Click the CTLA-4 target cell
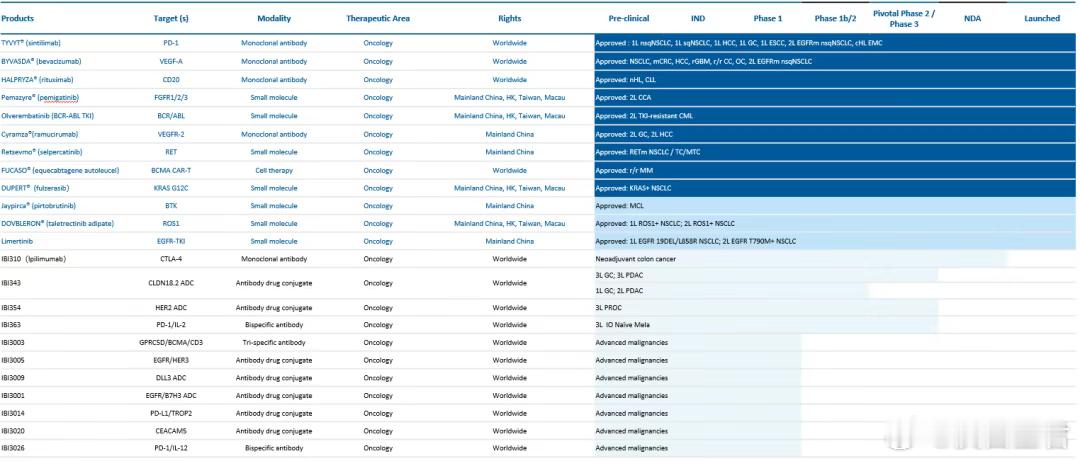The image size is (1080, 461). [x=171, y=259]
